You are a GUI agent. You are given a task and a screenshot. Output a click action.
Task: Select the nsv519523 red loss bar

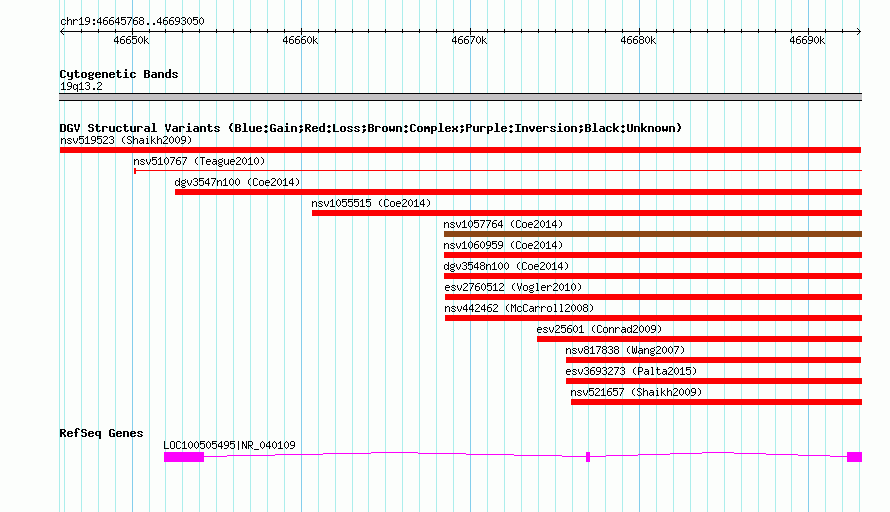tap(460, 150)
